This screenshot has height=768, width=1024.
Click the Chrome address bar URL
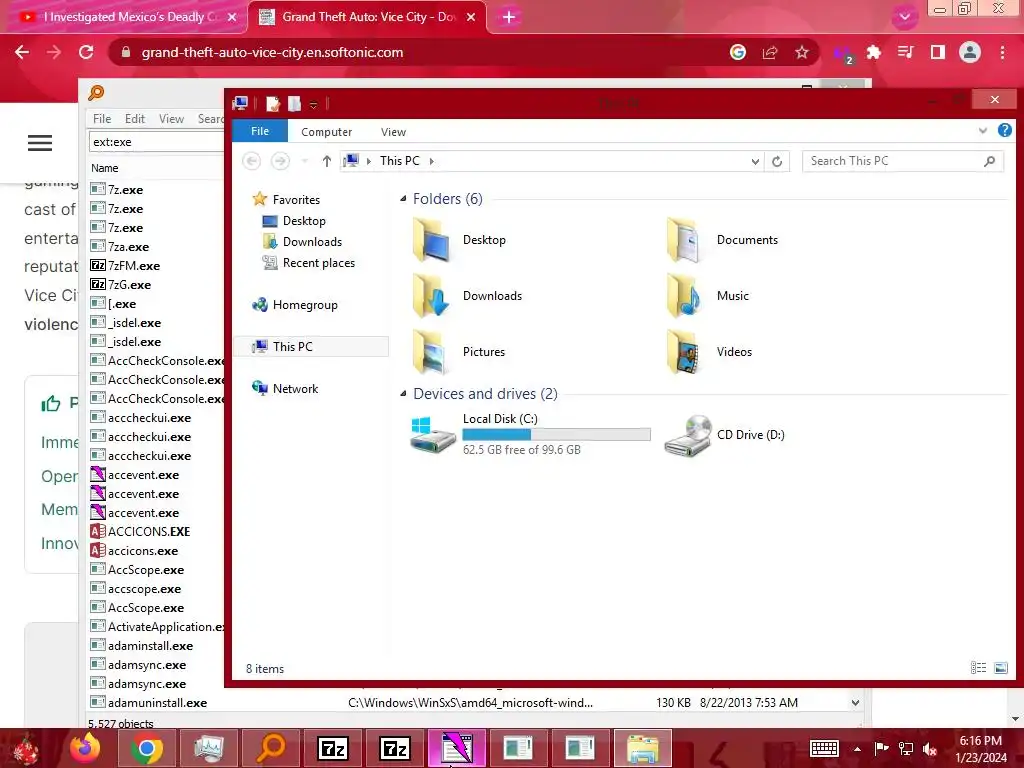[x=272, y=52]
